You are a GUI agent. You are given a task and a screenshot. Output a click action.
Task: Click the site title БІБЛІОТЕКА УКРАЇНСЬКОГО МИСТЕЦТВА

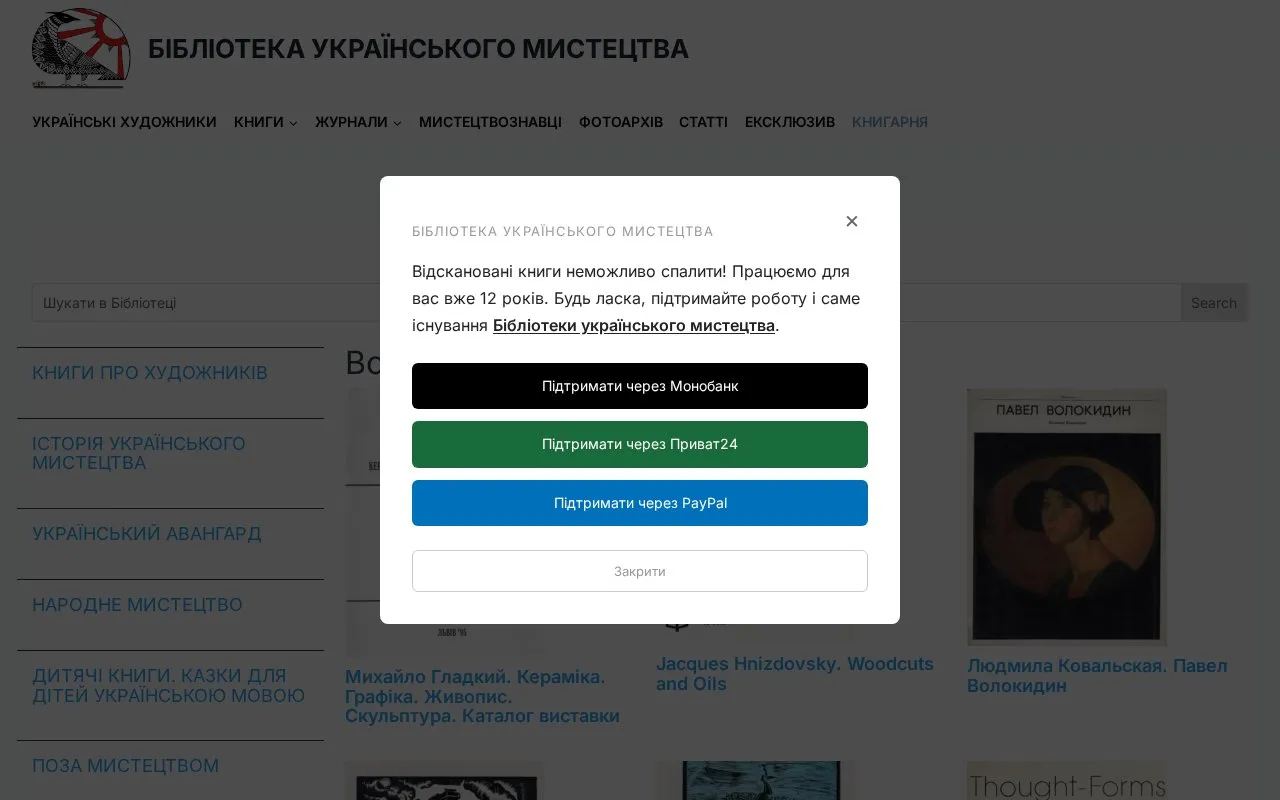[418, 49]
